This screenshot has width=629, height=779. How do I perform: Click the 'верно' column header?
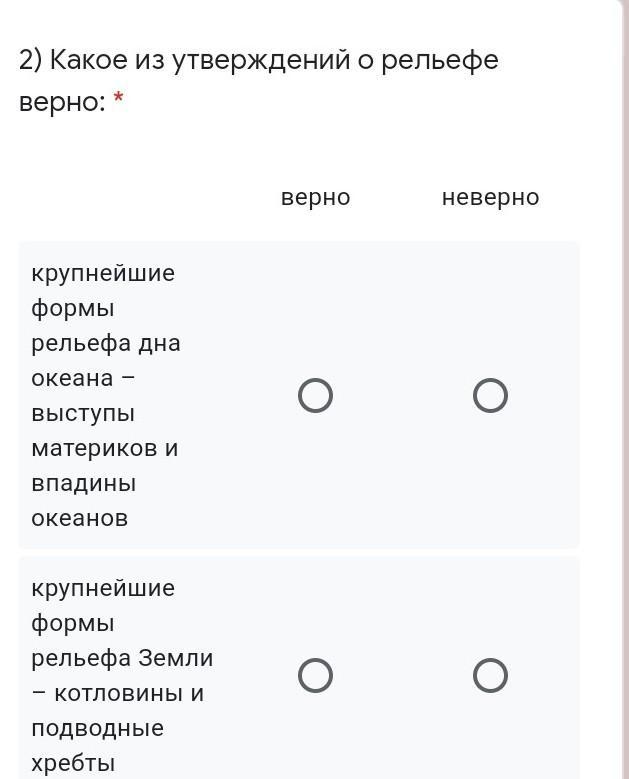(315, 197)
